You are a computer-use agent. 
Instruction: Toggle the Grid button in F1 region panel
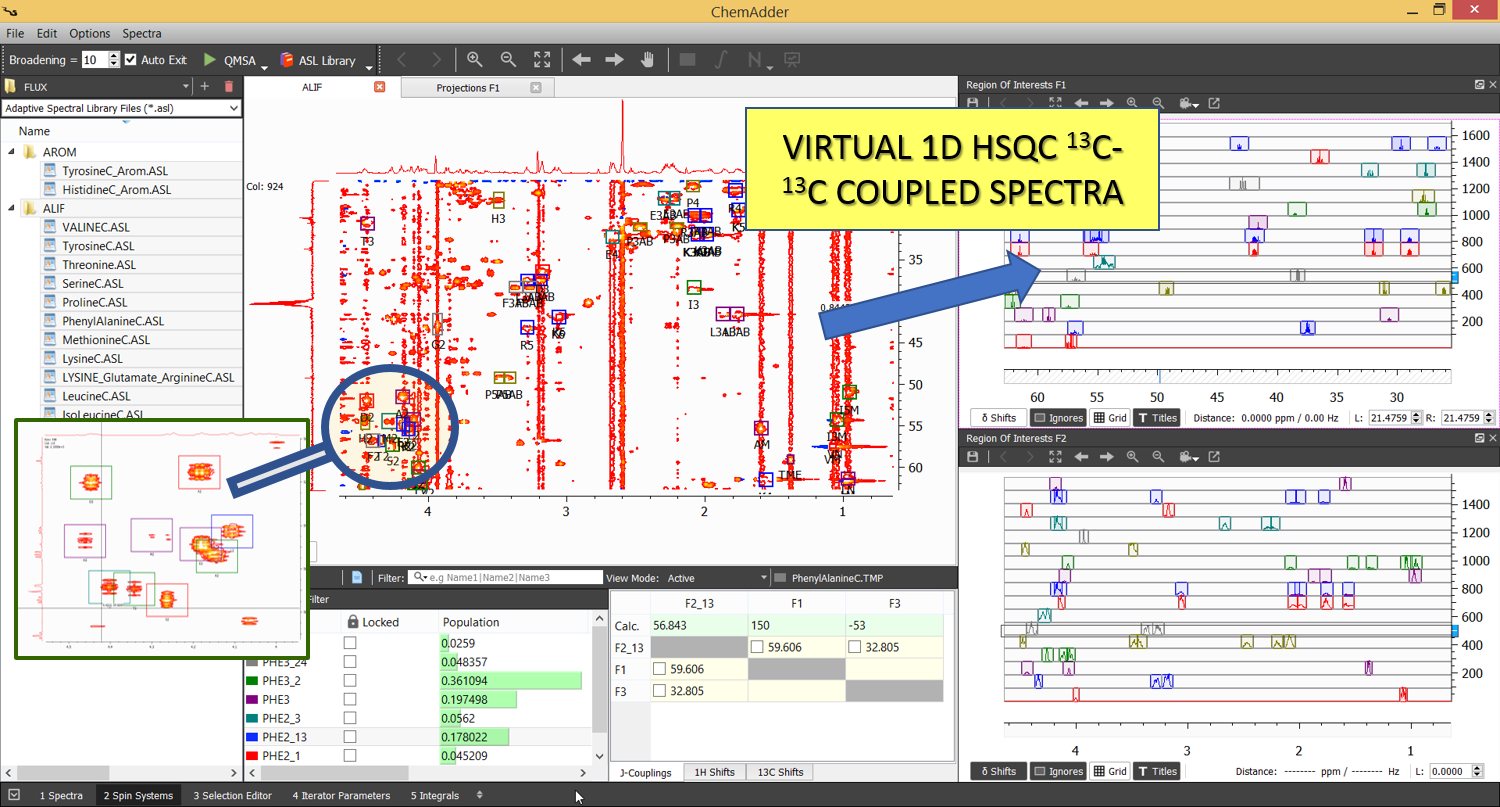point(1110,418)
